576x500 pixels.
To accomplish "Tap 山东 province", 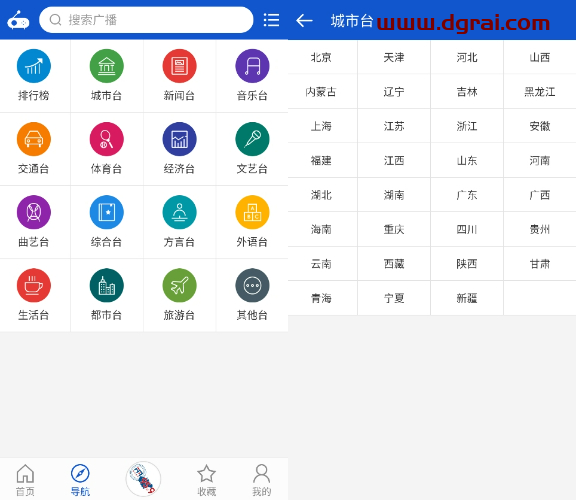I will point(467,161).
